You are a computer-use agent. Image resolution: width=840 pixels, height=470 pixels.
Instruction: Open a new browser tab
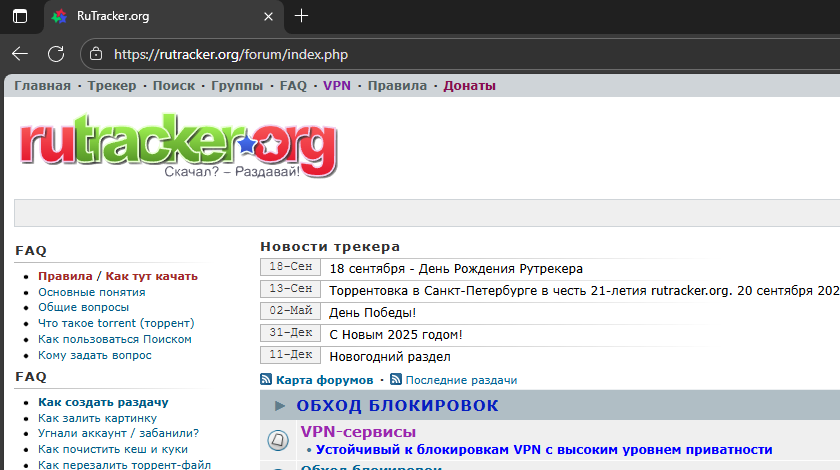point(302,16)
